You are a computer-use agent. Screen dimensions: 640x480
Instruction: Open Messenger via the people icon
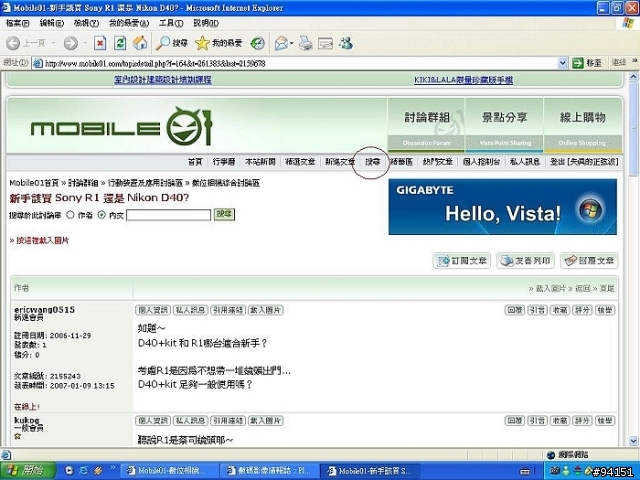(346, 43)
